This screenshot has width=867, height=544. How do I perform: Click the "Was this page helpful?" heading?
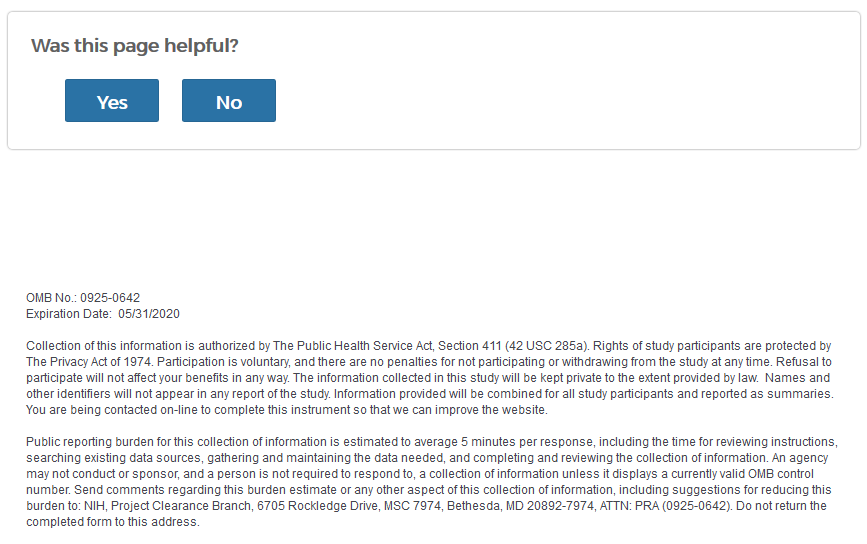pos(135,46)
